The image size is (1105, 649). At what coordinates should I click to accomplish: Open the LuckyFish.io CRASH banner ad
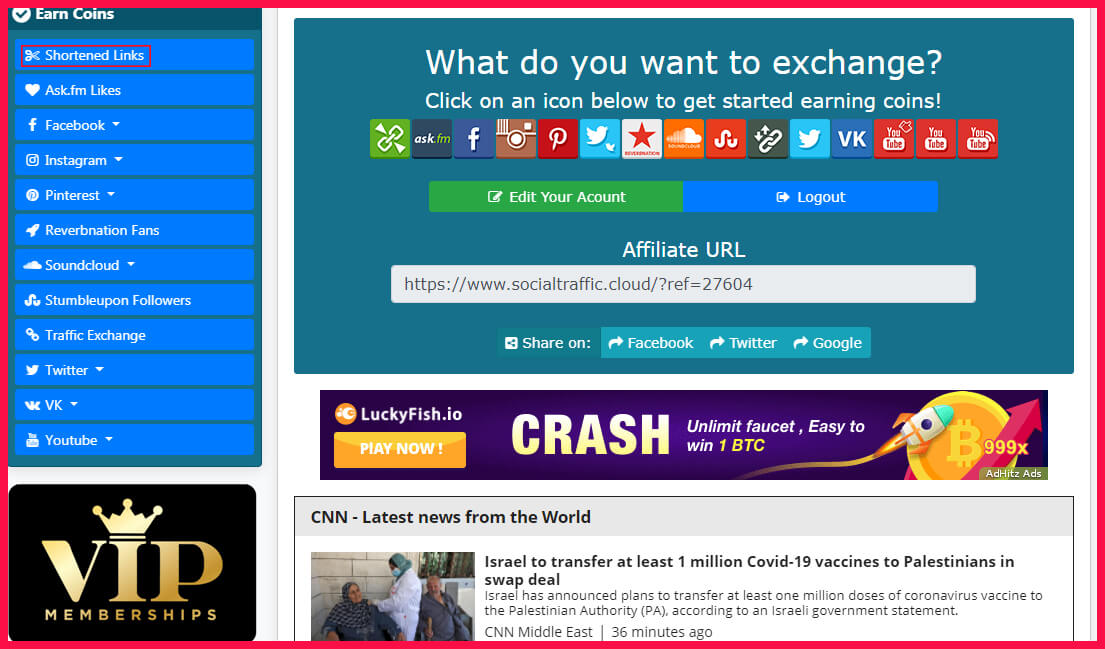pos(684,435)
